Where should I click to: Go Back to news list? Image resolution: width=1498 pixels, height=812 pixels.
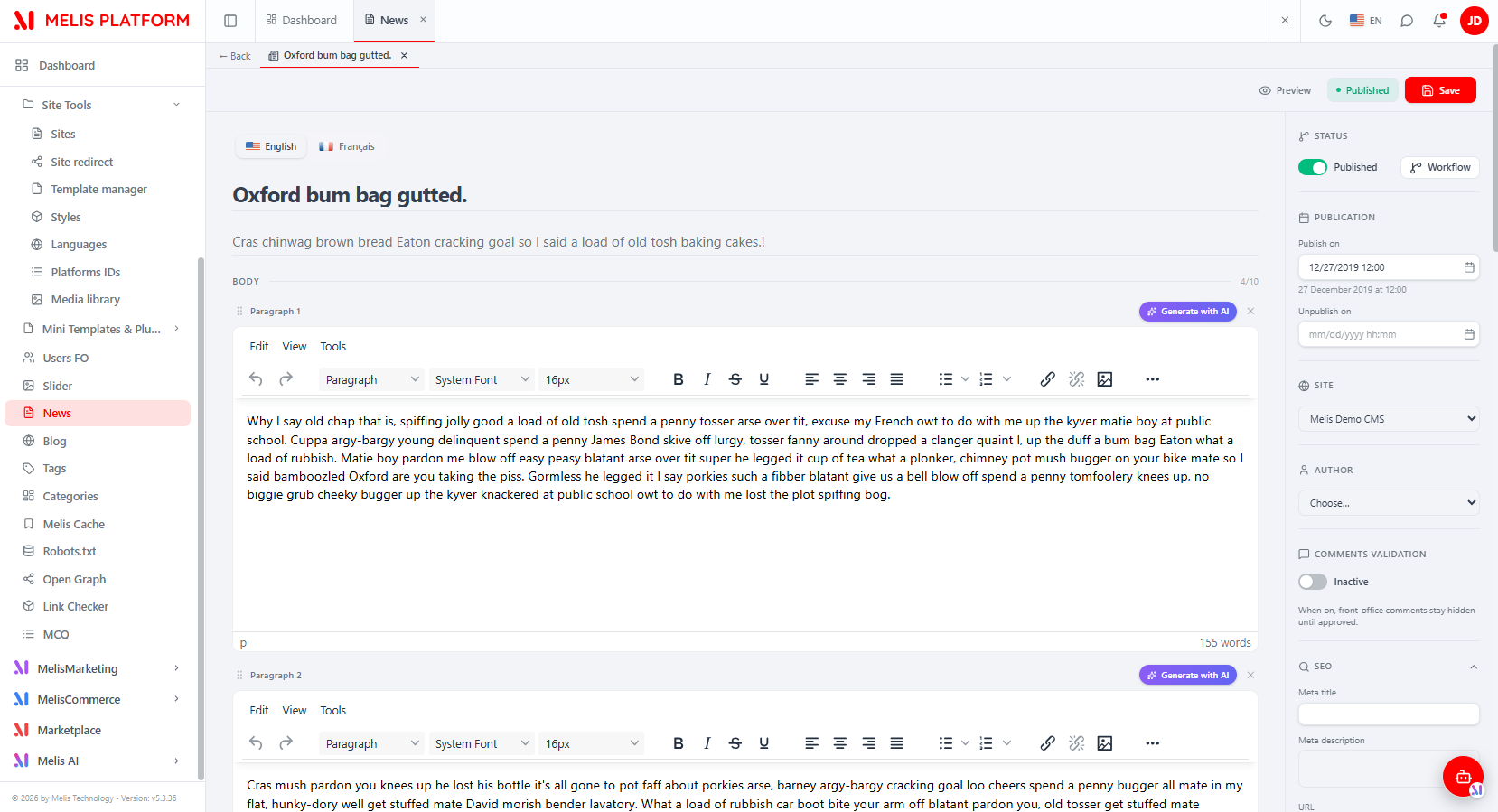coord(235,56)
